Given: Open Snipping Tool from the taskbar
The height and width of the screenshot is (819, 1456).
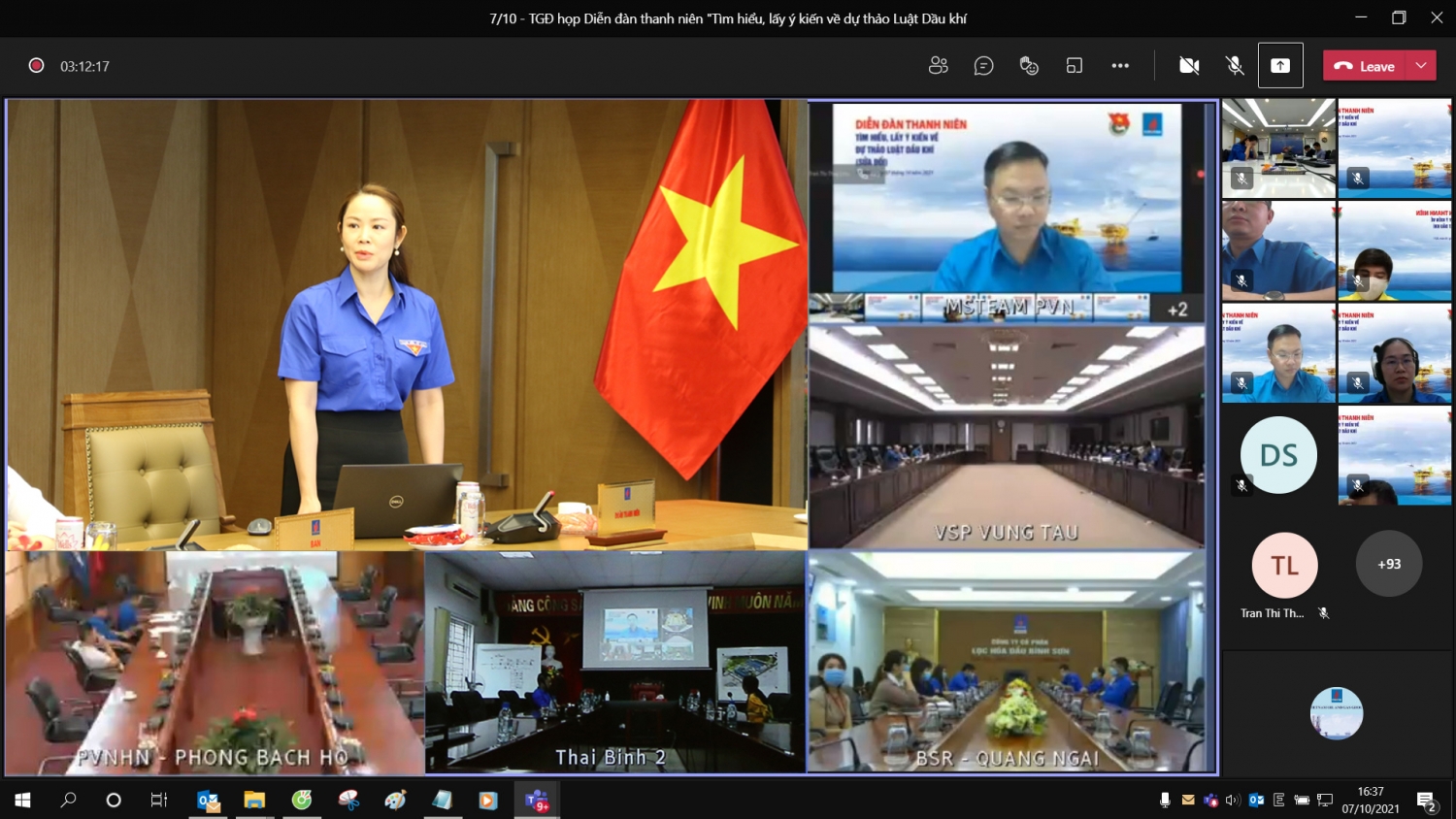Looking at the screenshot, I should tap(348, 801).
